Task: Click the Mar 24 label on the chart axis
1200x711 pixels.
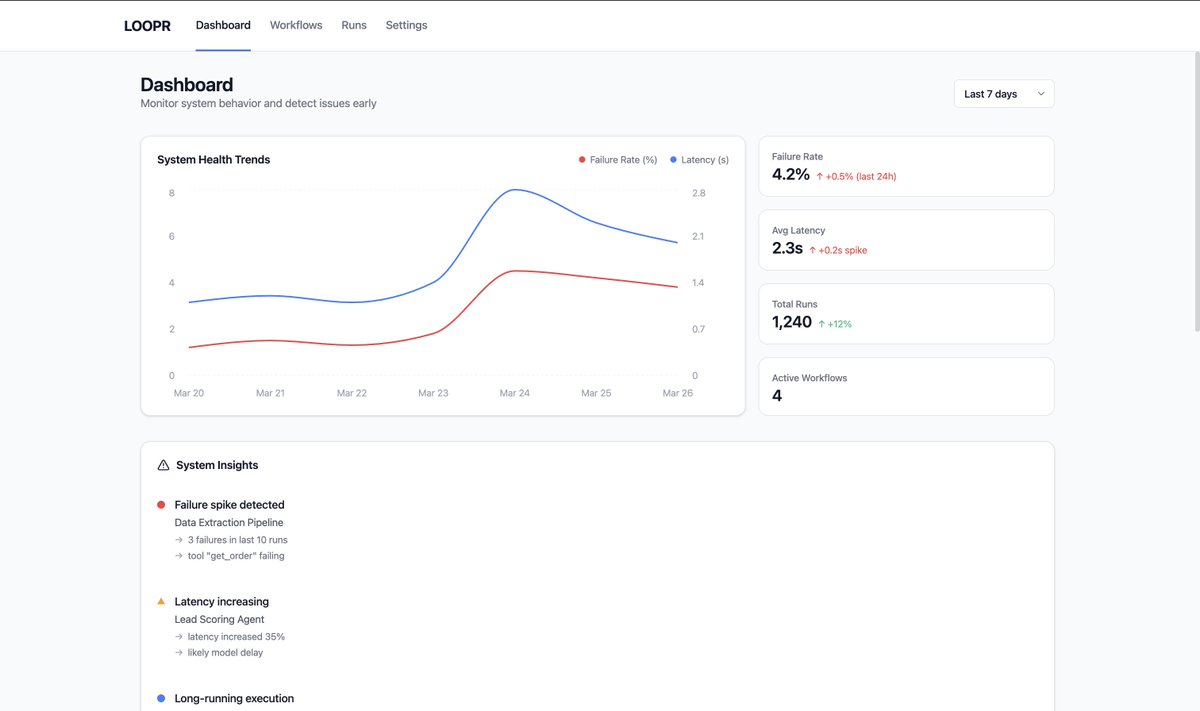Action: tap(515, 394)
